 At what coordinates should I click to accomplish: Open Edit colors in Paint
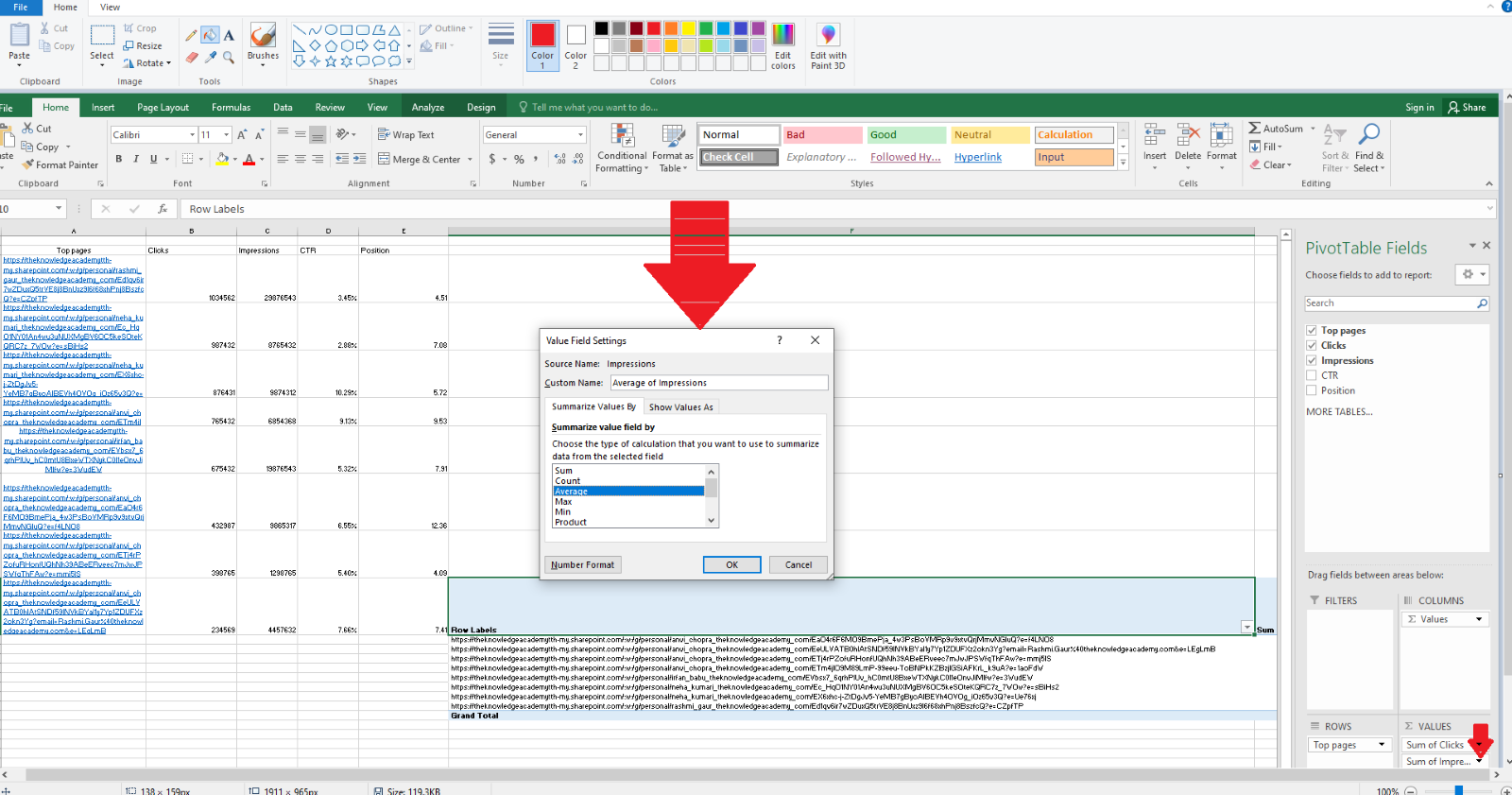coord(782,46)
